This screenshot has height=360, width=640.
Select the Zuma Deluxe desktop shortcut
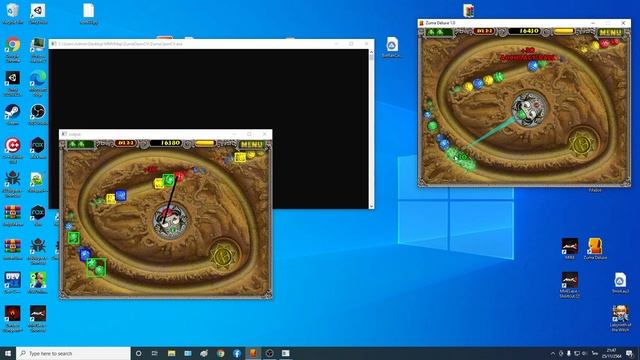(595, 249)
